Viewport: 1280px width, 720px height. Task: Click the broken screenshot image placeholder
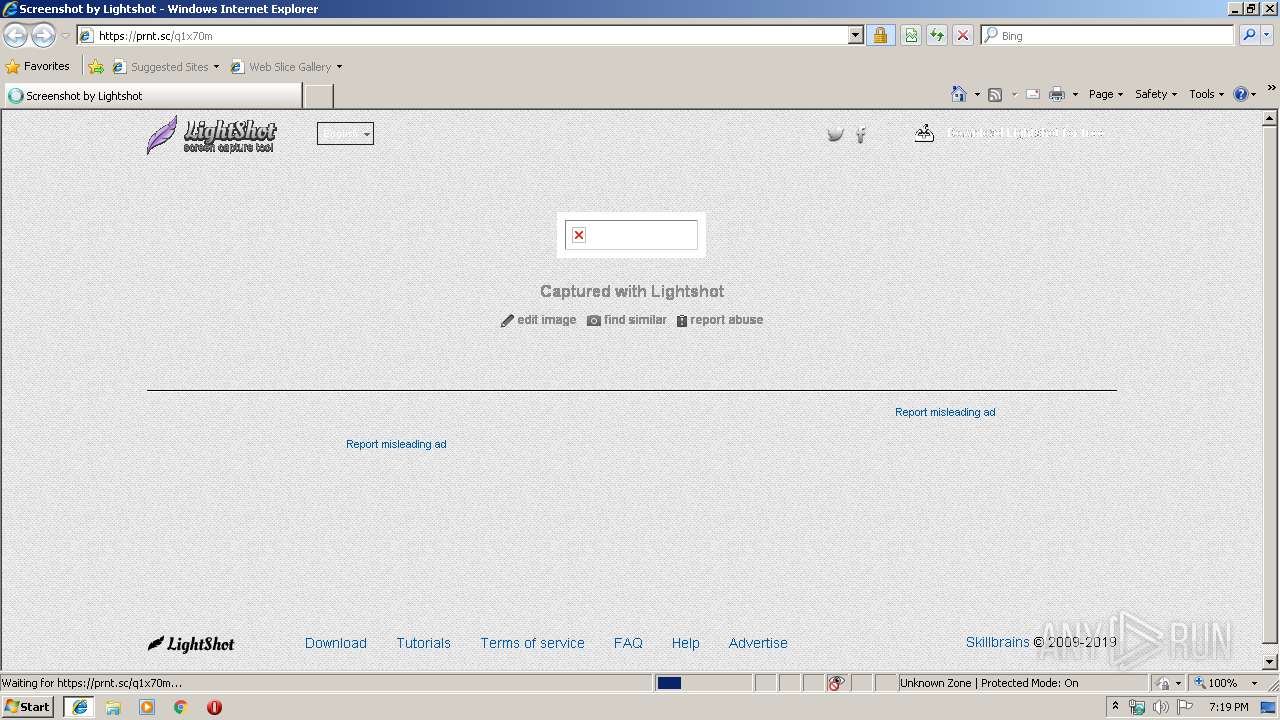(631, 235)
